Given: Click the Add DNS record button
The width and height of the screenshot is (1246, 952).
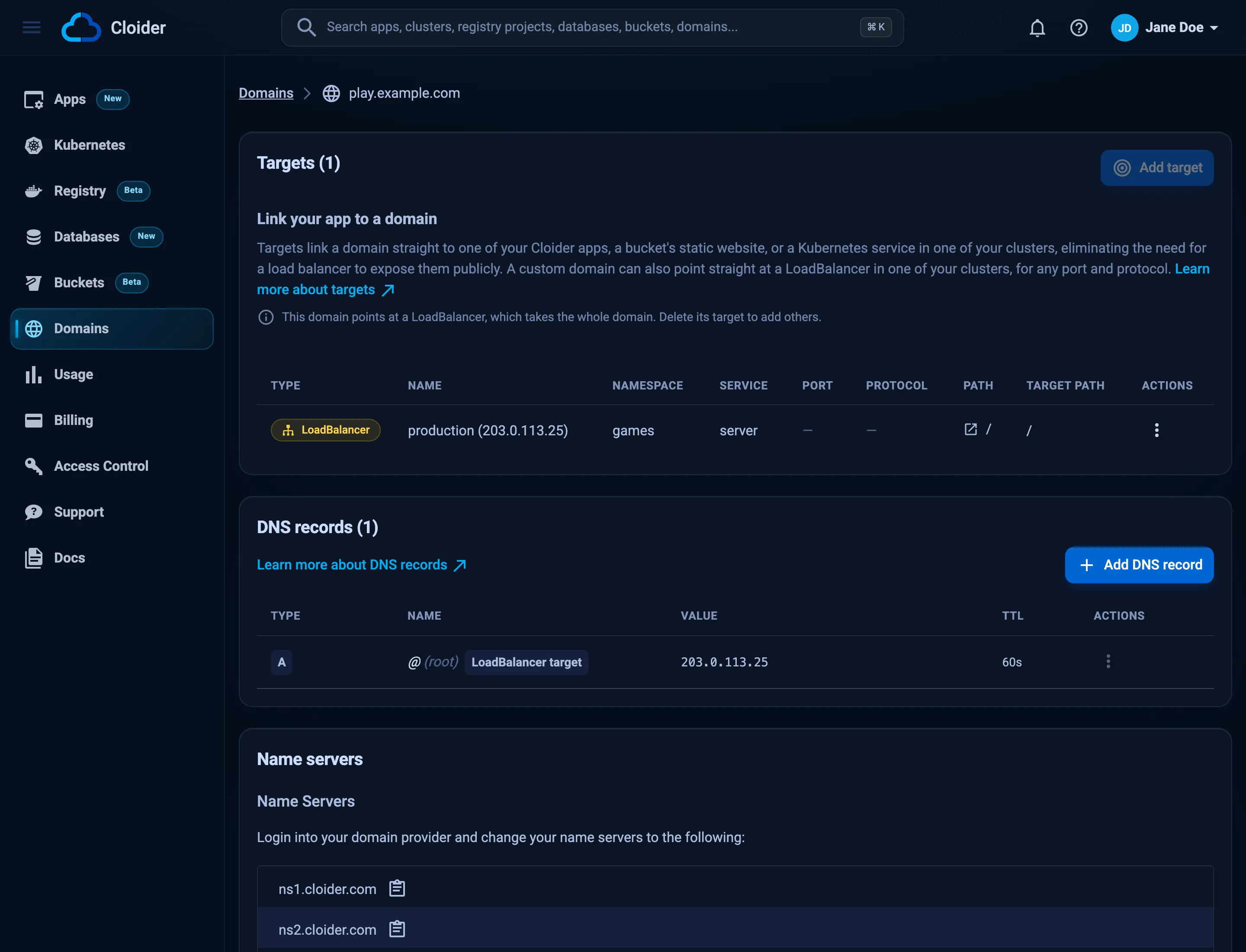Looking at the screenshot, I should [1139, 565].
